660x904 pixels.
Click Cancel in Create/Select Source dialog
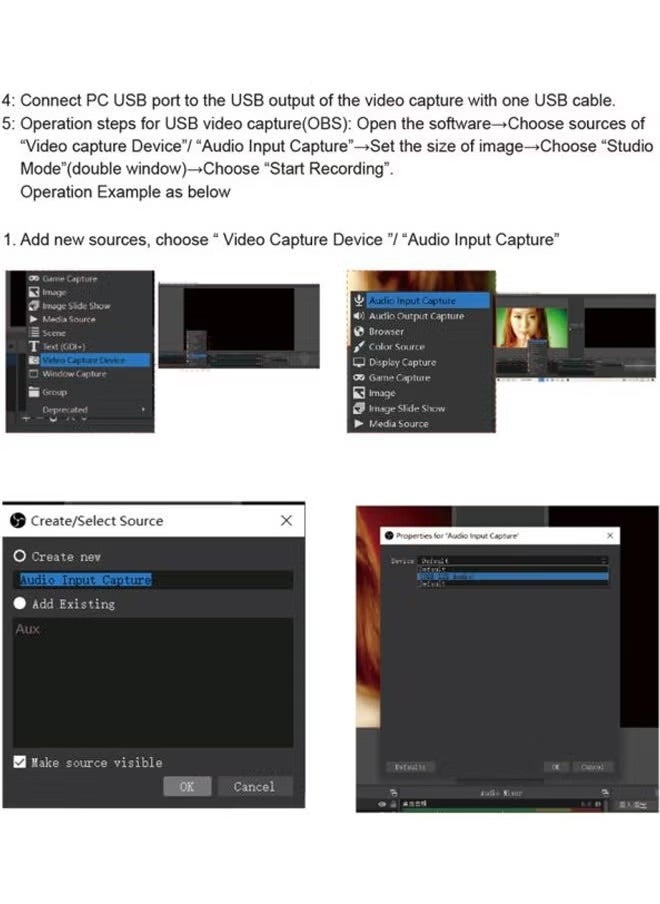[254, 787]
